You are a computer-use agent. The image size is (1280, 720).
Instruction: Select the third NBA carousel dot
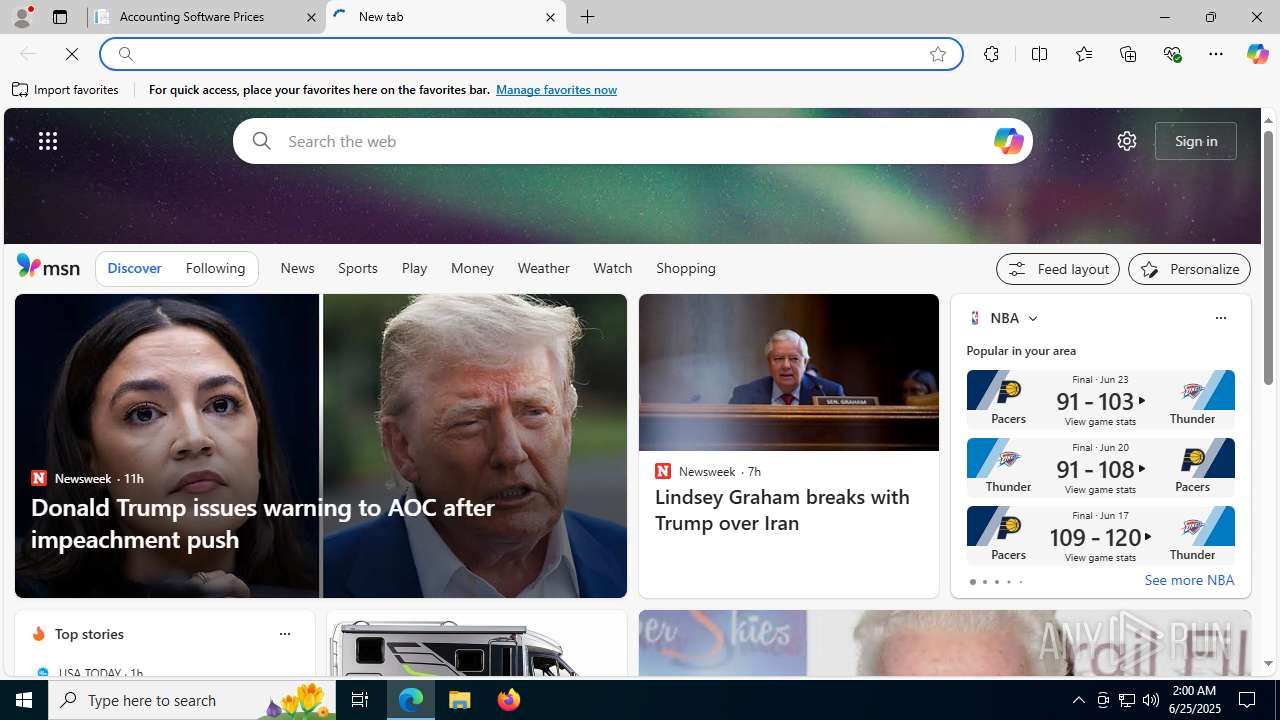coord(996,582)
